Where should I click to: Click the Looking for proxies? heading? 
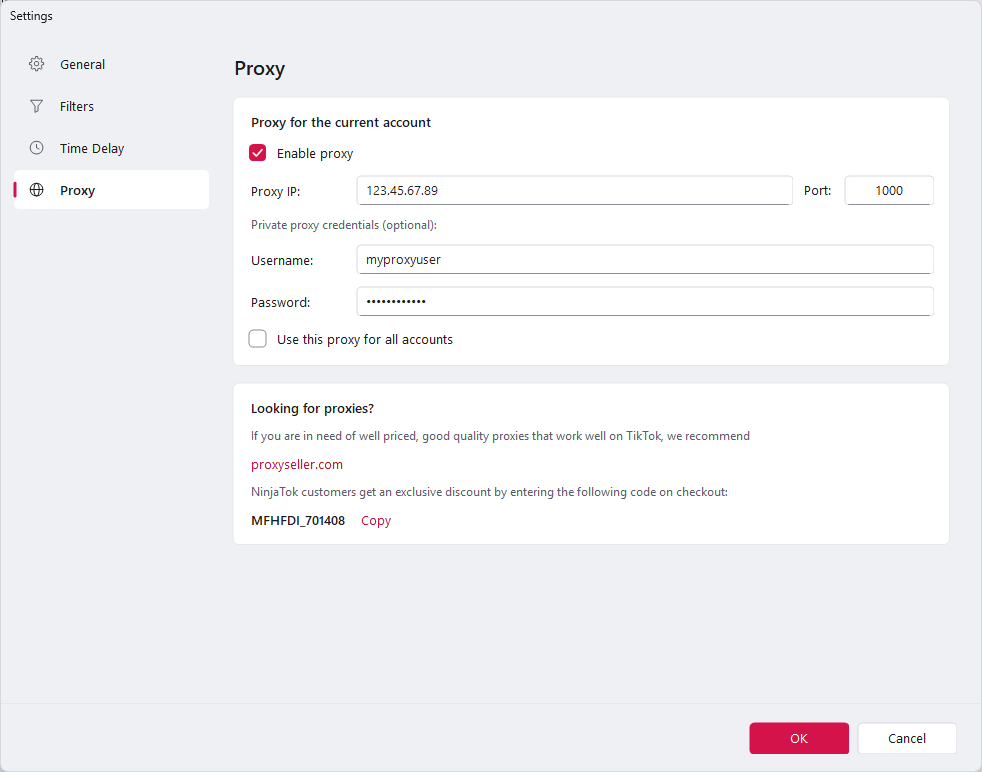pos(313,408)
